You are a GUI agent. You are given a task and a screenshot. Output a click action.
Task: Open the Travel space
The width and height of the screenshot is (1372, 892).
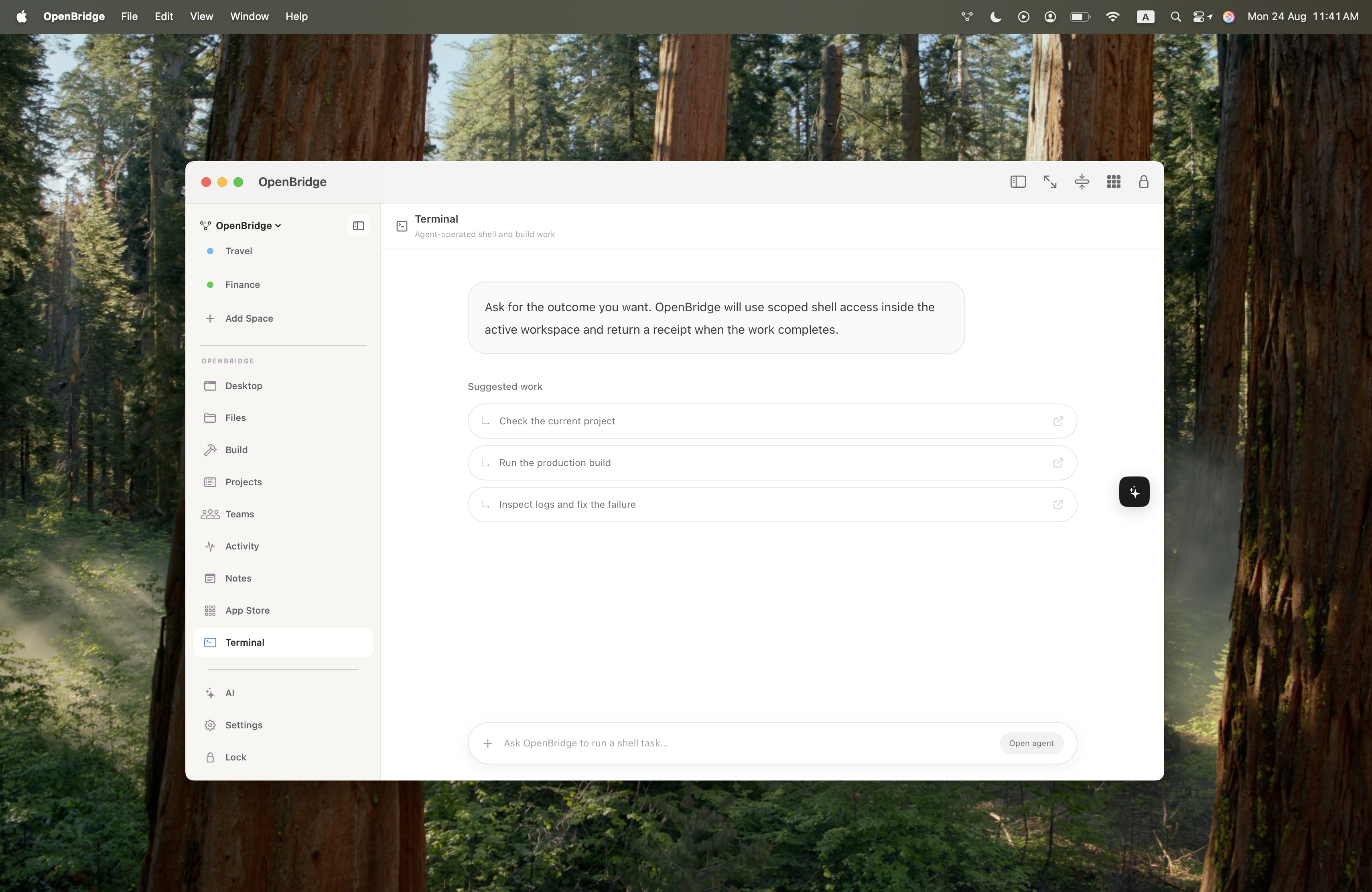click(x=282, y=251)
